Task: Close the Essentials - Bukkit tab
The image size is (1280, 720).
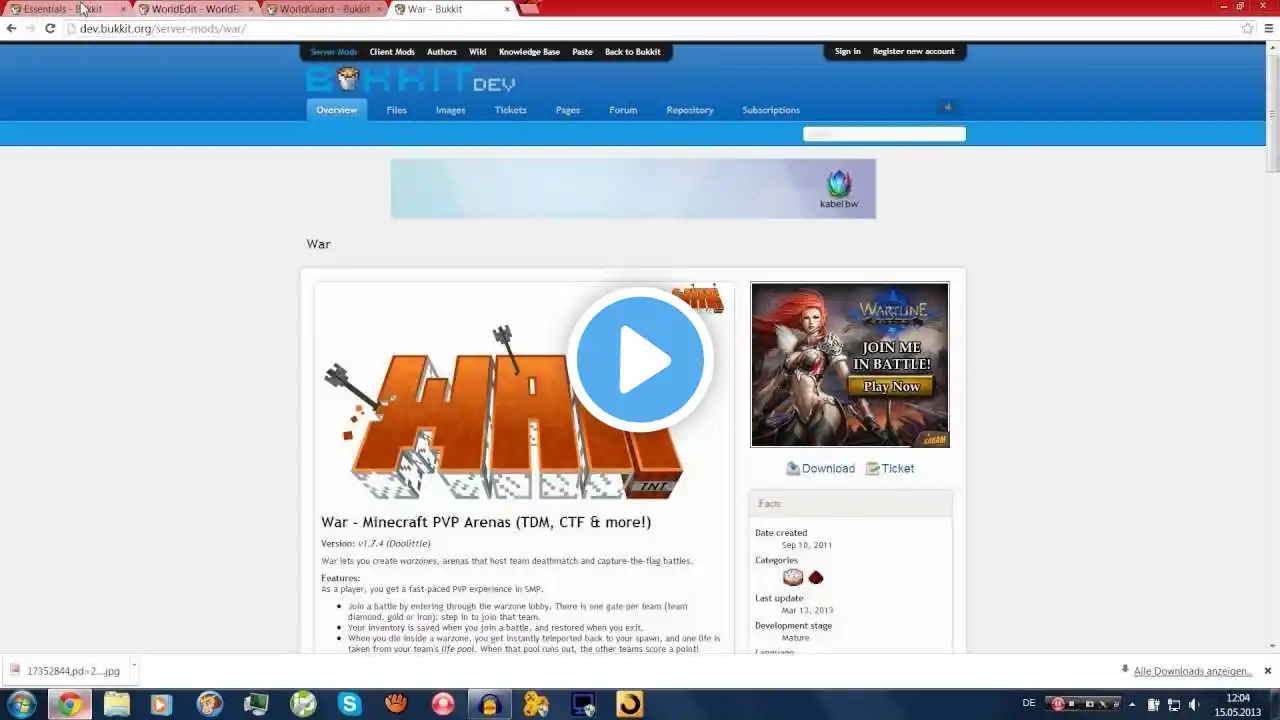Action: (123, 9)
